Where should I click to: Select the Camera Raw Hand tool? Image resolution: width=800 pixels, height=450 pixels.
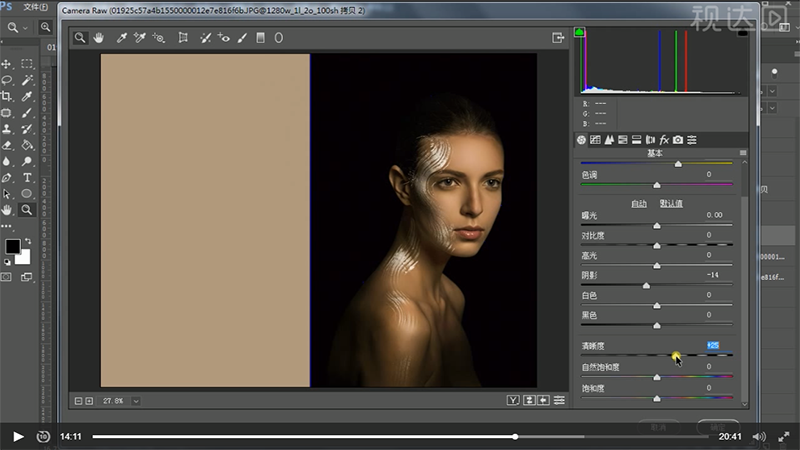(98, 38)
